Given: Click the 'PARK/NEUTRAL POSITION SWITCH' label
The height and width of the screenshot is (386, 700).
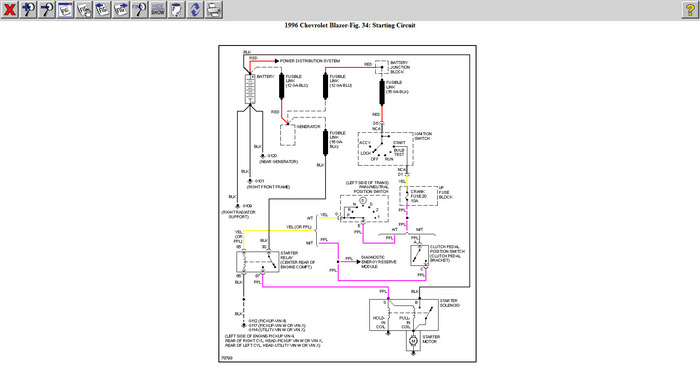Looking at the screenshot, I should click(371, 189).
